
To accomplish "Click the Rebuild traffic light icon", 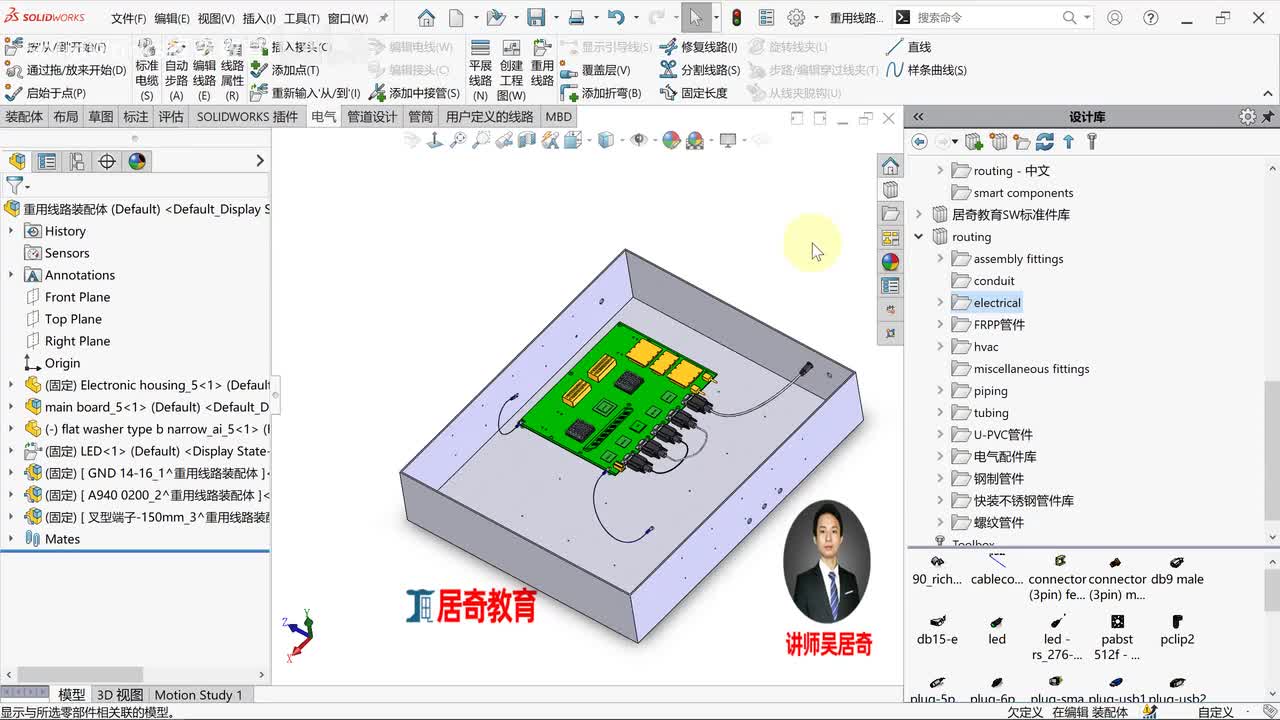I will [737, 18].
